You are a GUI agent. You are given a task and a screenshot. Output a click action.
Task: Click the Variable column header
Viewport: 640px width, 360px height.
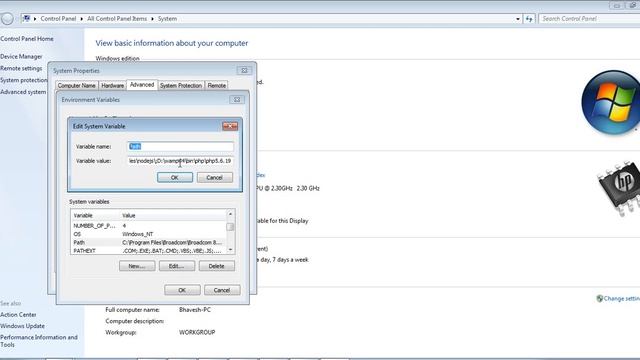click(x=96, y=215)
